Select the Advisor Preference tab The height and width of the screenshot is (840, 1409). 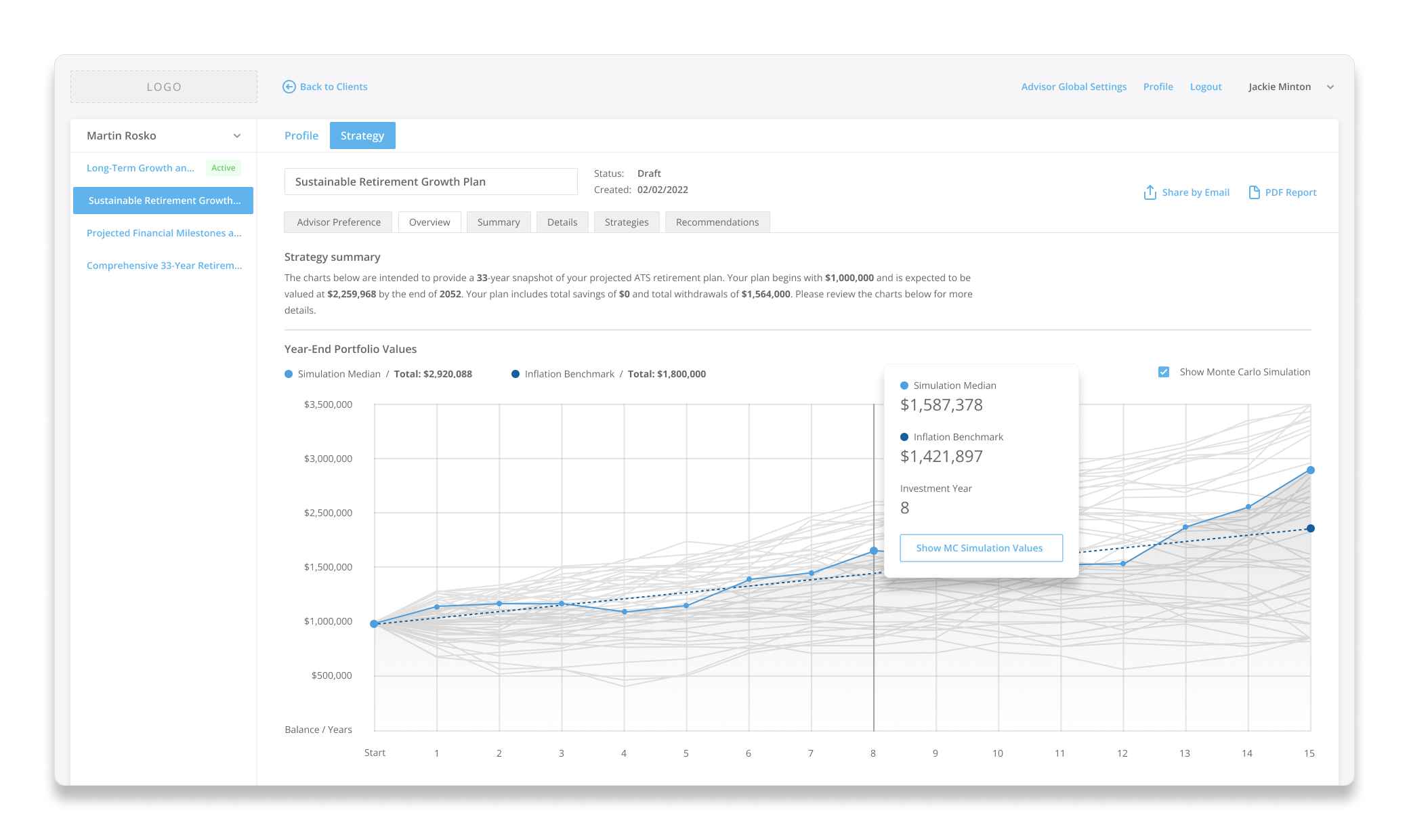pos(339,222)
